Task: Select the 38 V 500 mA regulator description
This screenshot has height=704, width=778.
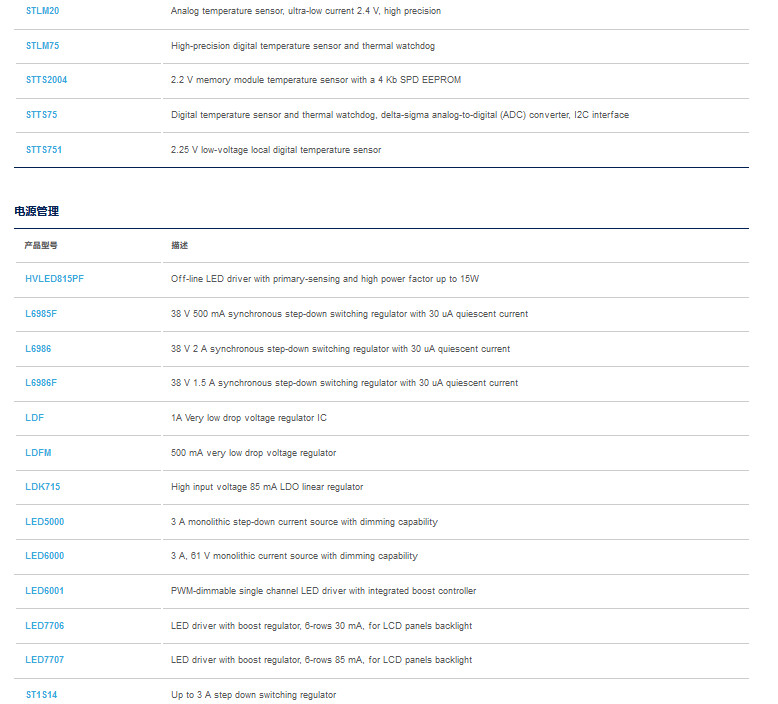Action: click(x=349, y=314)
